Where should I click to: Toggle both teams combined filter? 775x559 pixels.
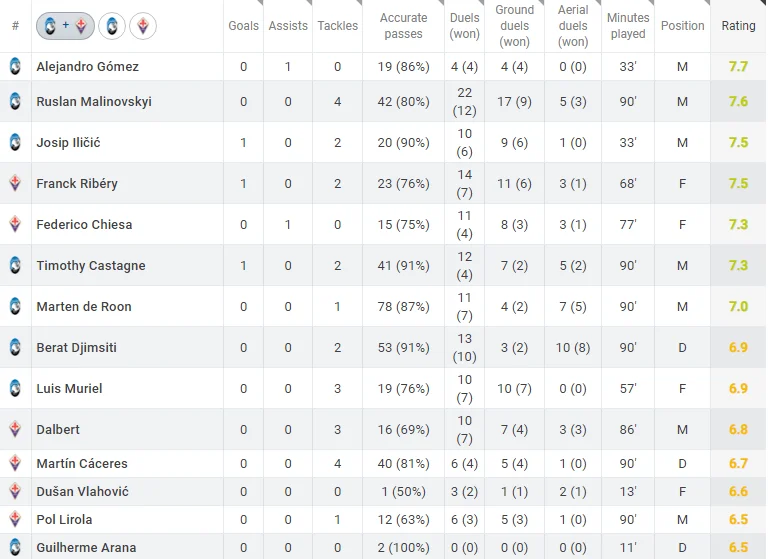[65, 26]
